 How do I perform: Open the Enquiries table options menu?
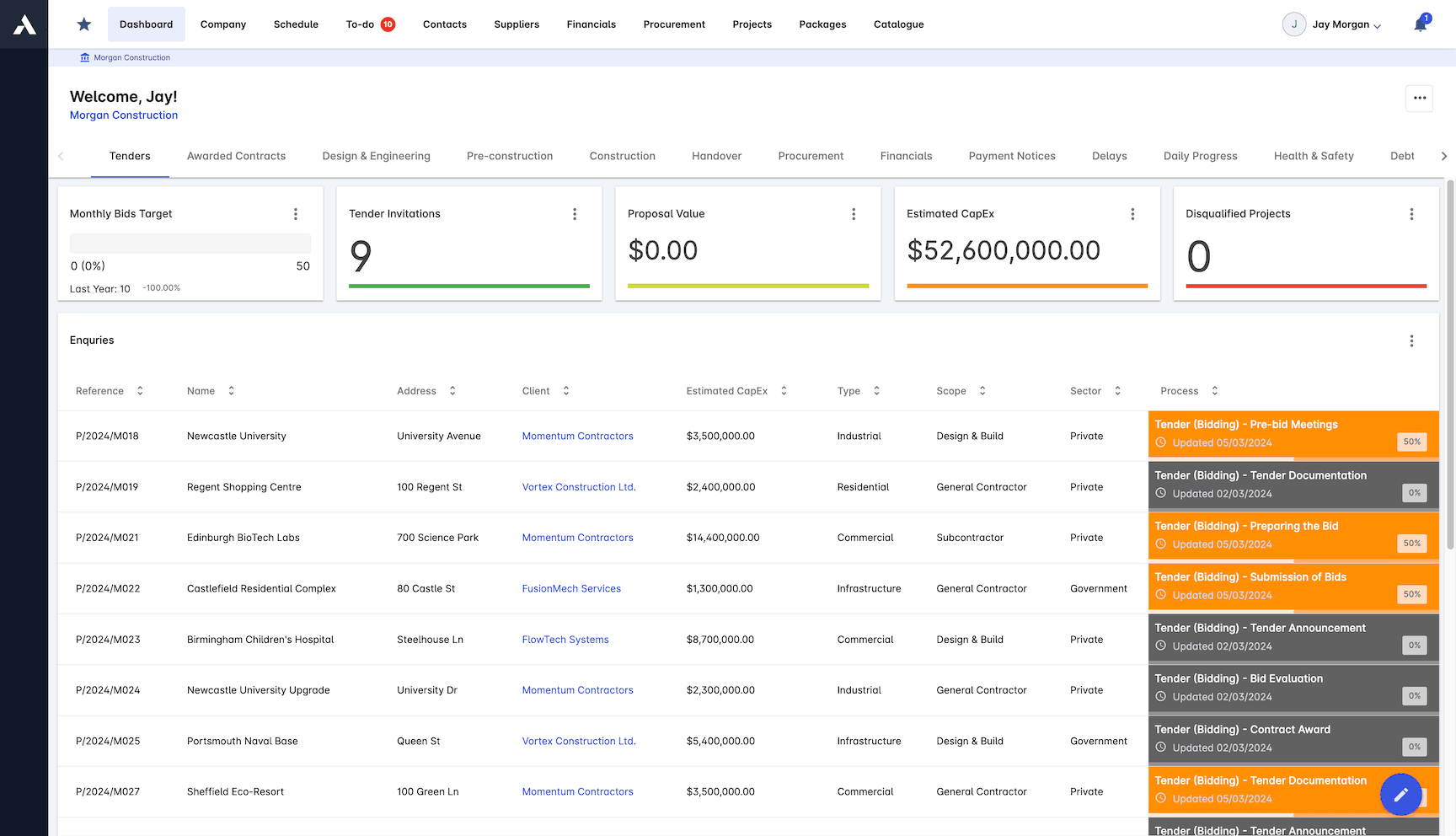[1412, 340]
